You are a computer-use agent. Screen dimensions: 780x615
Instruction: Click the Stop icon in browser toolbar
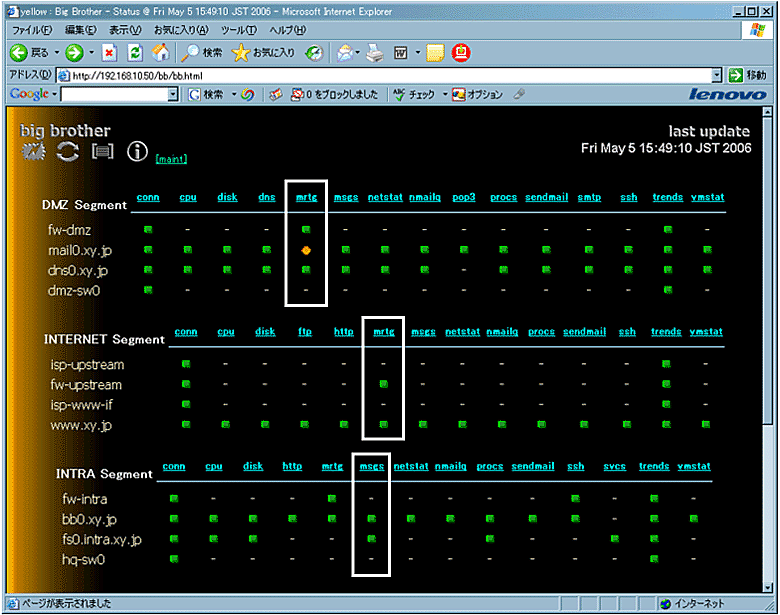pos(110,52)
